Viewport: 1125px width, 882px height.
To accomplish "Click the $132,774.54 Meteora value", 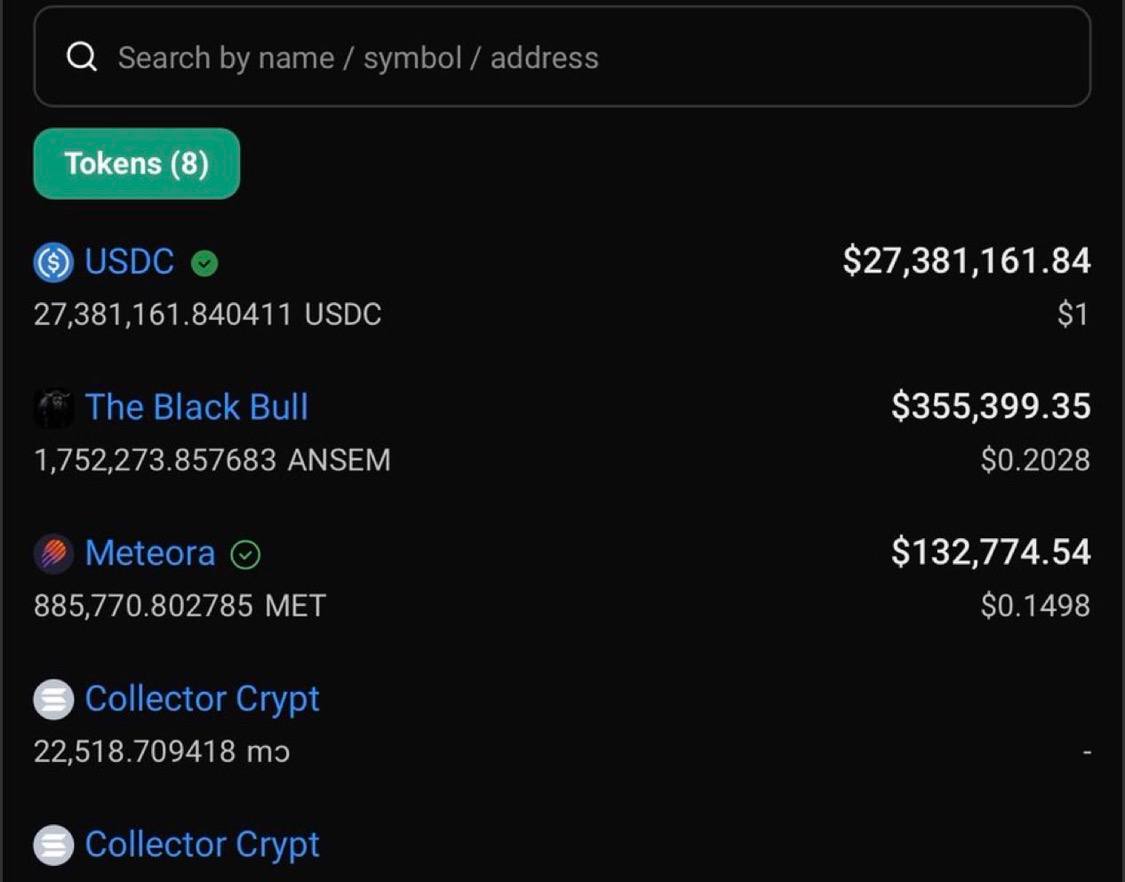I will click(x=991, y=552).
